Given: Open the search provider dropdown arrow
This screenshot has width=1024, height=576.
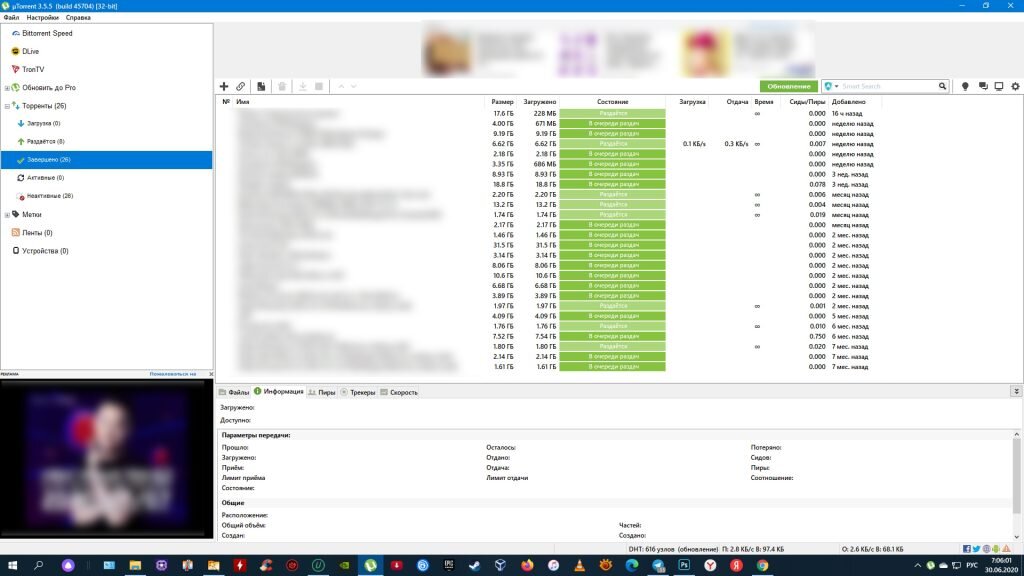Looking at the screenshot, I should (837, 86).
